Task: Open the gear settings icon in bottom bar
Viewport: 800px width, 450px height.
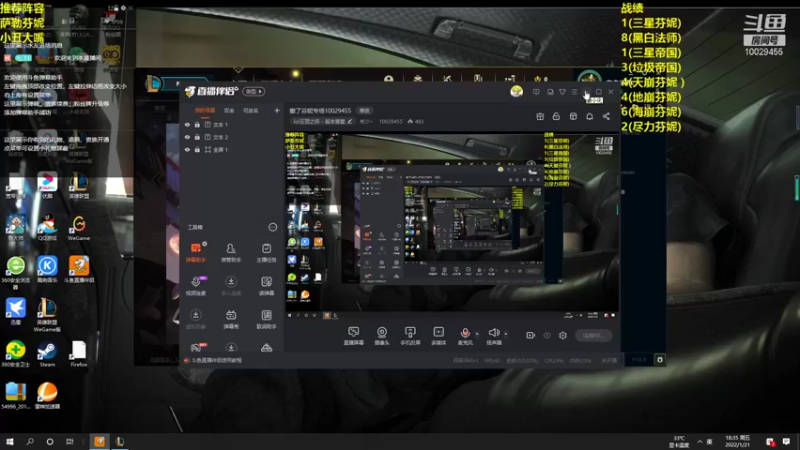Action: 563,335
